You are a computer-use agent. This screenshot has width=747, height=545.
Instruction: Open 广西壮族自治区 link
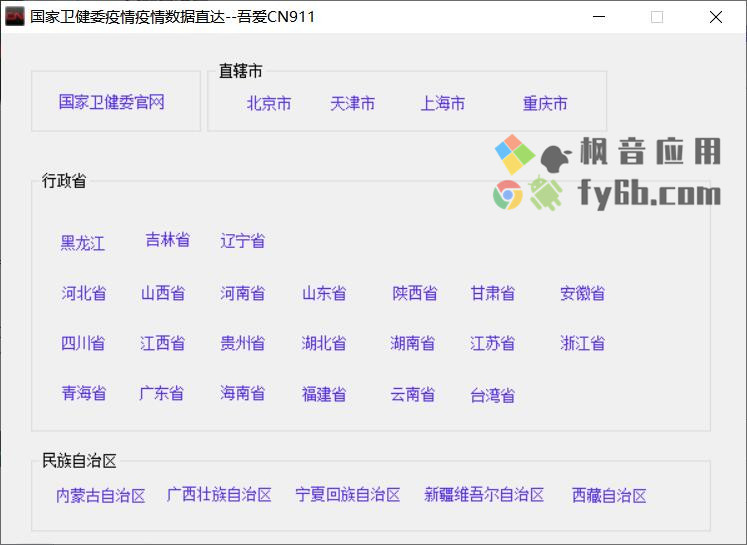coord(219,495)
